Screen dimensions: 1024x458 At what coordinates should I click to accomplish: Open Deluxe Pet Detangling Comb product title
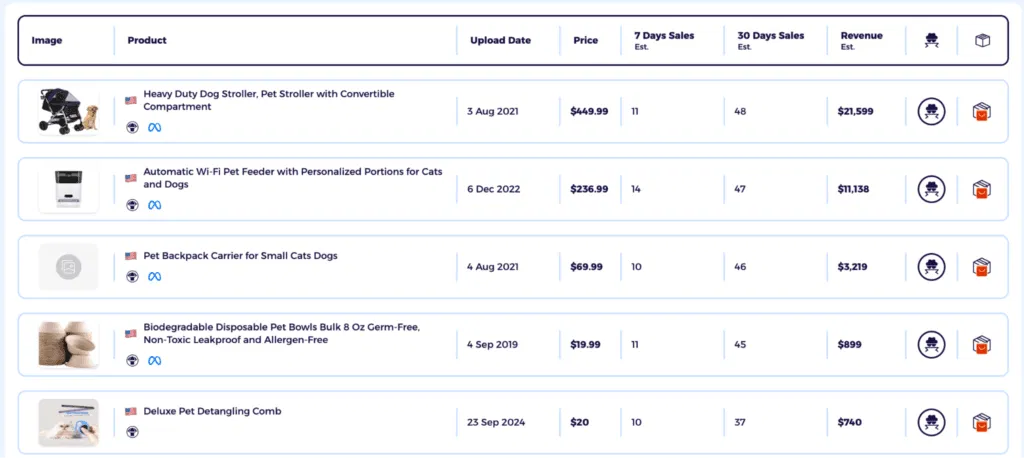(212, 411)
